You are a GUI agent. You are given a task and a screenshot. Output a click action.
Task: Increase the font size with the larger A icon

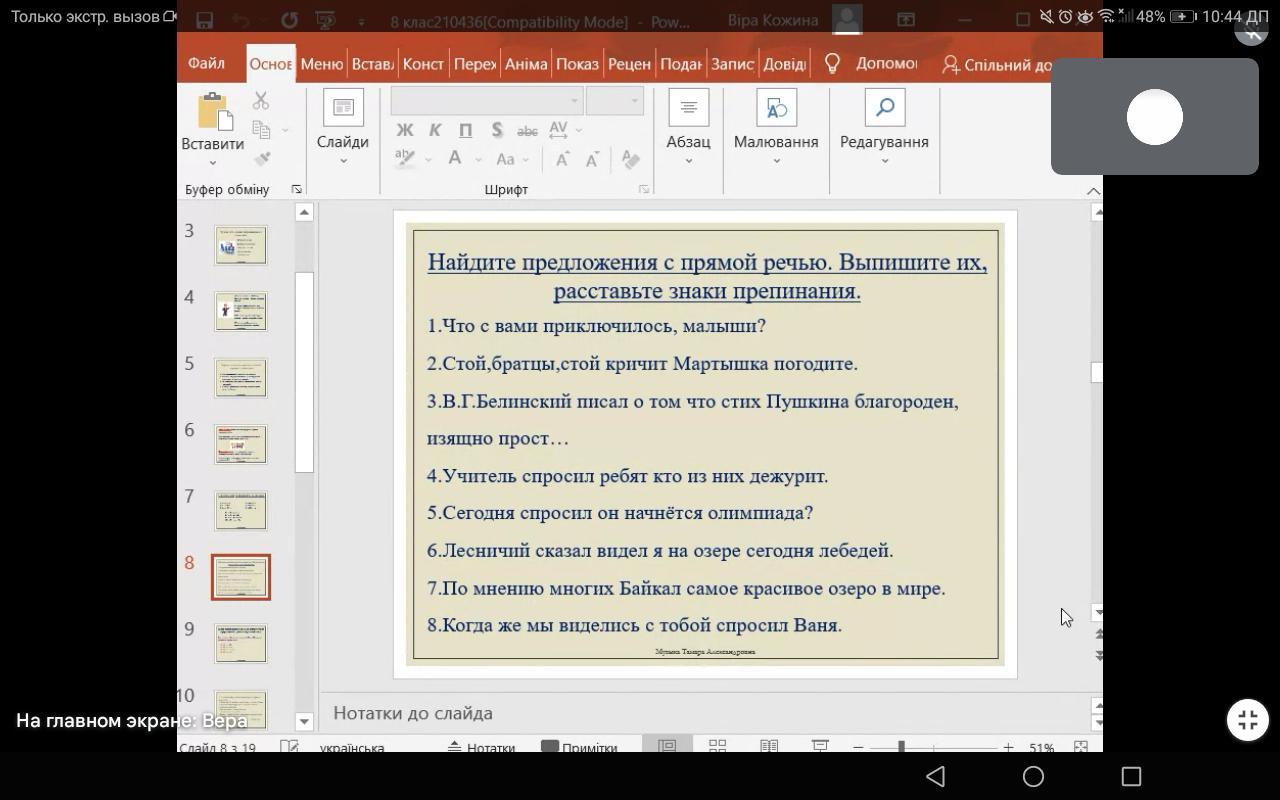click(562, 159)
